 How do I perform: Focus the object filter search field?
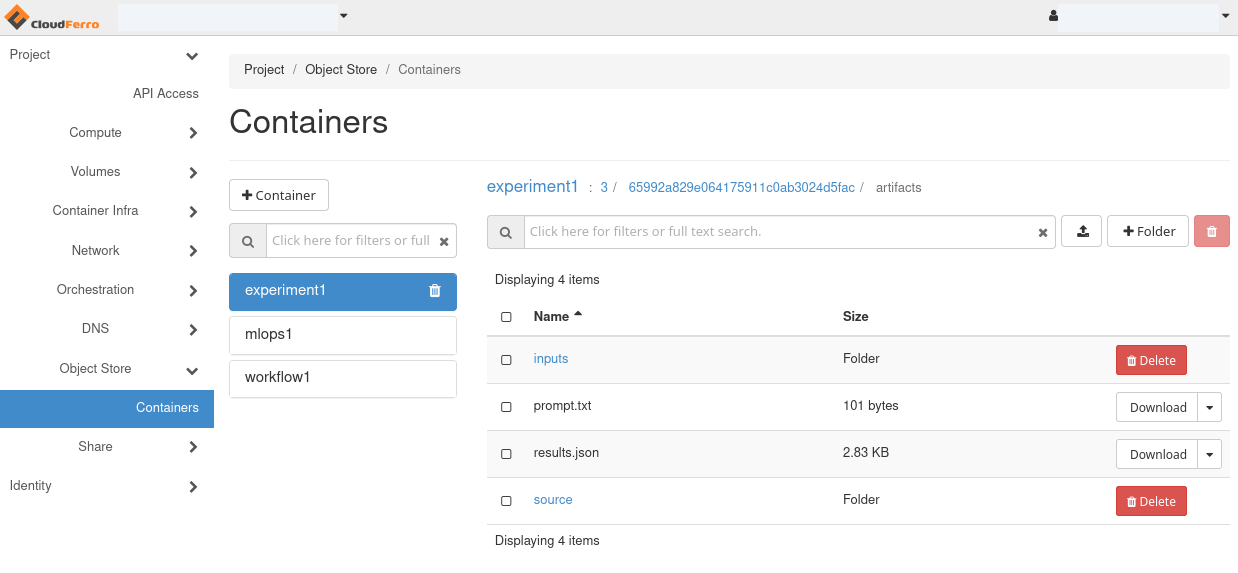coord(780,232)
